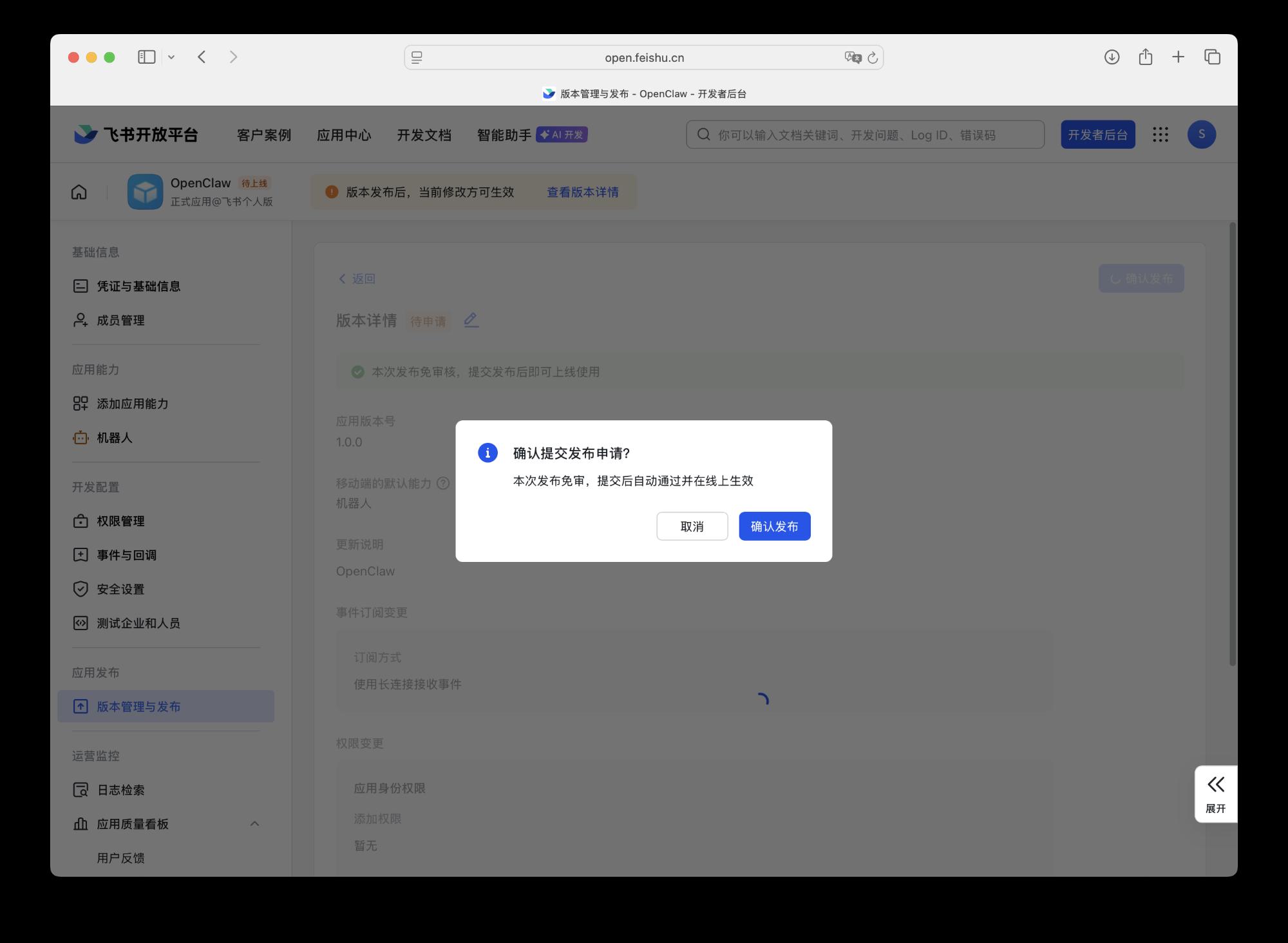
Task: Click the translate icon in address bar
Action: click(x=853, y=58)
